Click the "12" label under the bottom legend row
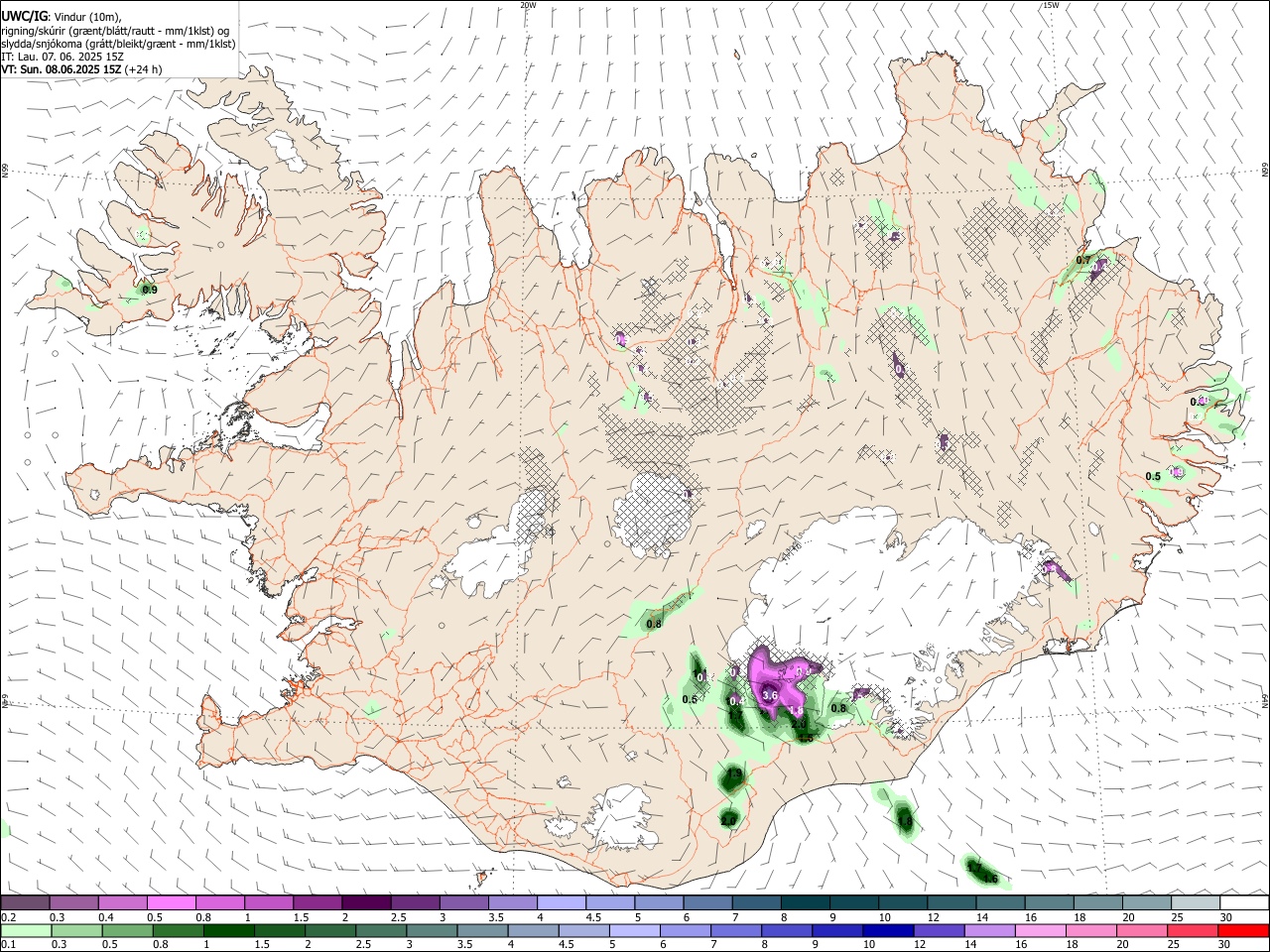 [x=919, y=945]
